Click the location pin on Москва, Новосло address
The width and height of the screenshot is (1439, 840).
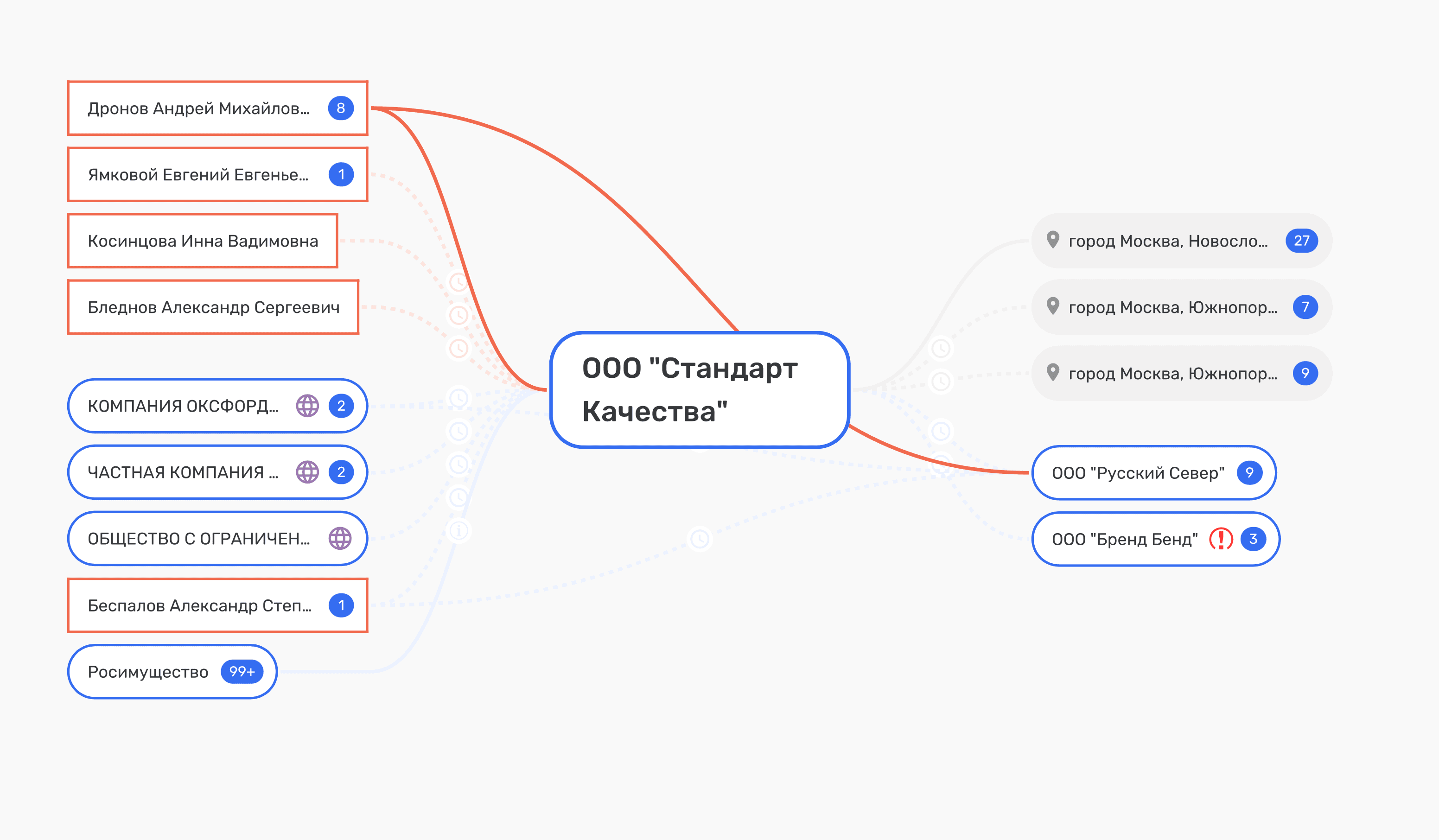click(1052, 240)
